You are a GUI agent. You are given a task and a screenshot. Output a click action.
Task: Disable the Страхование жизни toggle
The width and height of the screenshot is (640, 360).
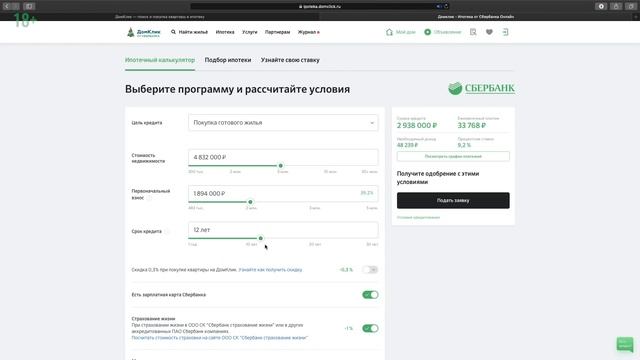point(370,328)
